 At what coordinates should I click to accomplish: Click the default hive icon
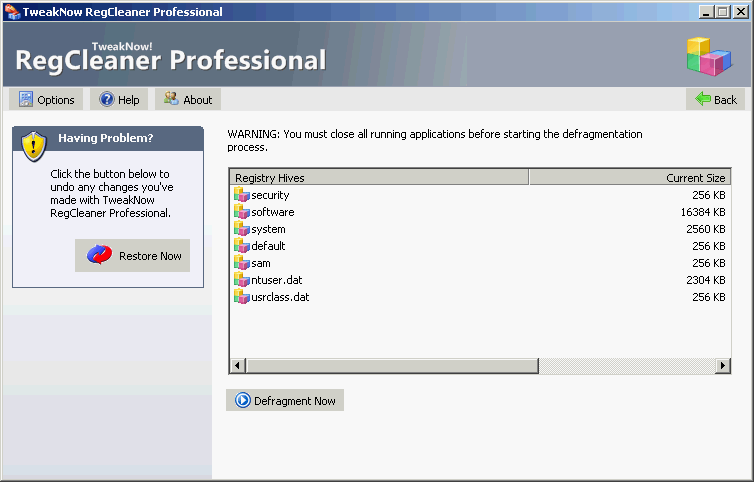coord(241,246)
